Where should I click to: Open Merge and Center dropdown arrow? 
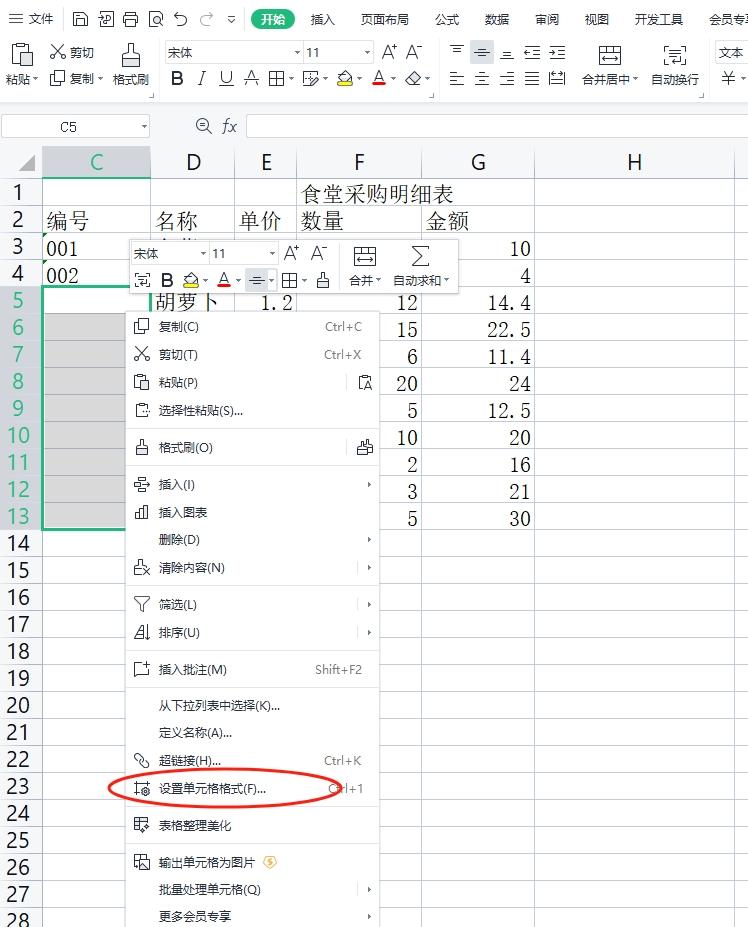pyautogui.click(x=636, y=79)
